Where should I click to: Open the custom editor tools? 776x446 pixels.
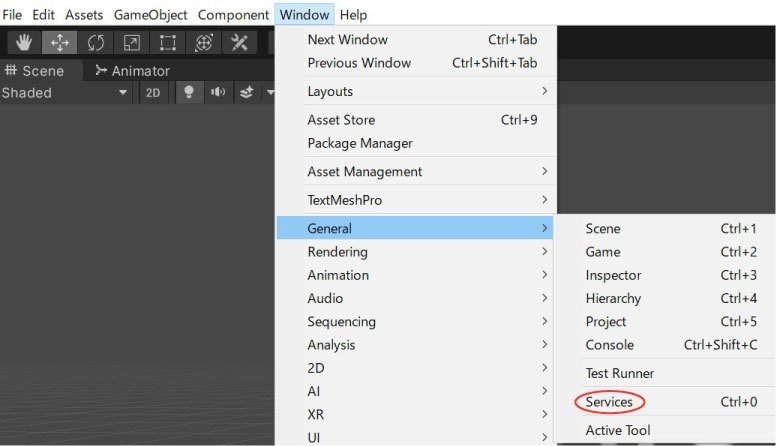[x=239, y=43]
